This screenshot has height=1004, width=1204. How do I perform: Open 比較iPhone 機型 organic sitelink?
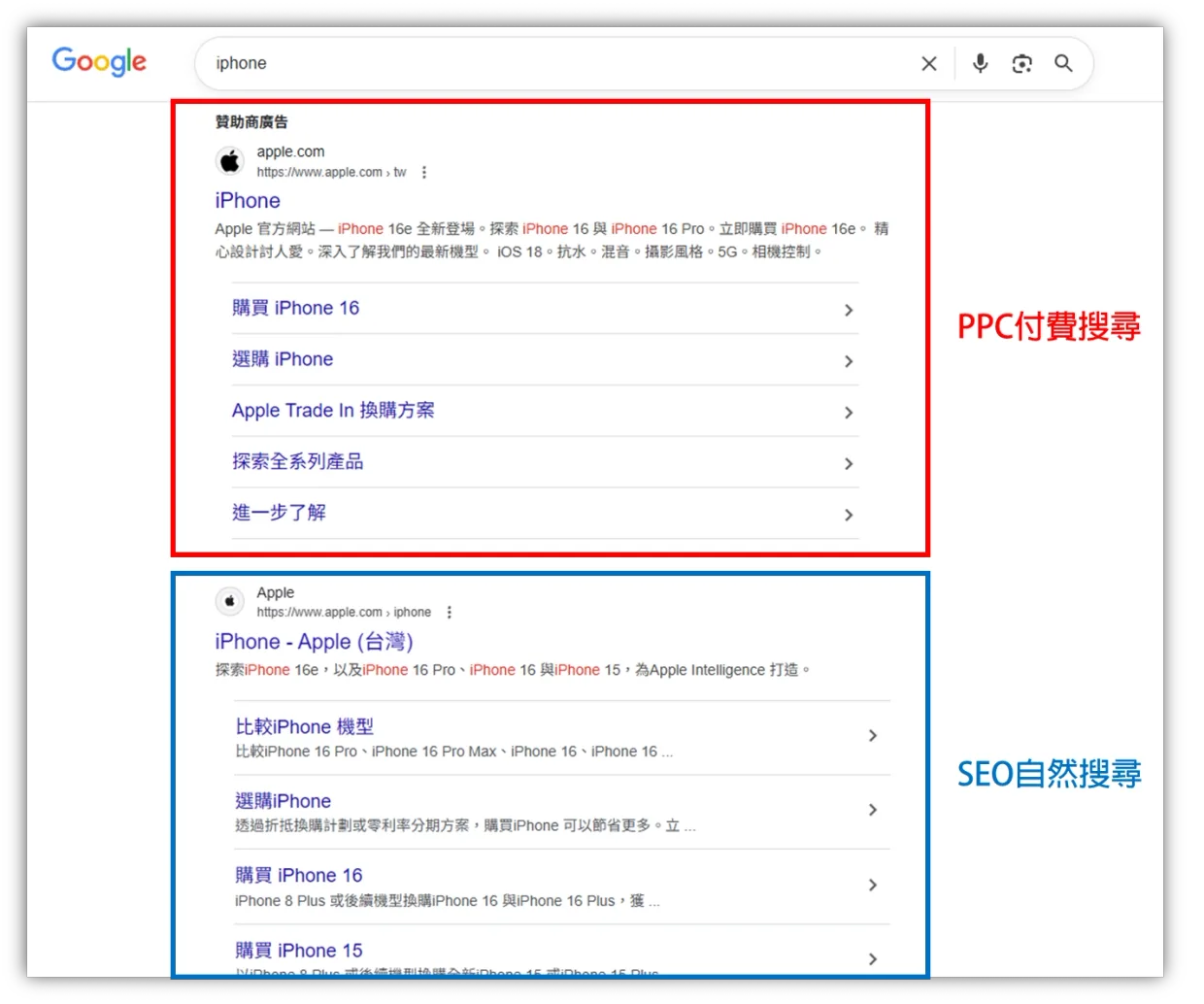coord(305,726)
